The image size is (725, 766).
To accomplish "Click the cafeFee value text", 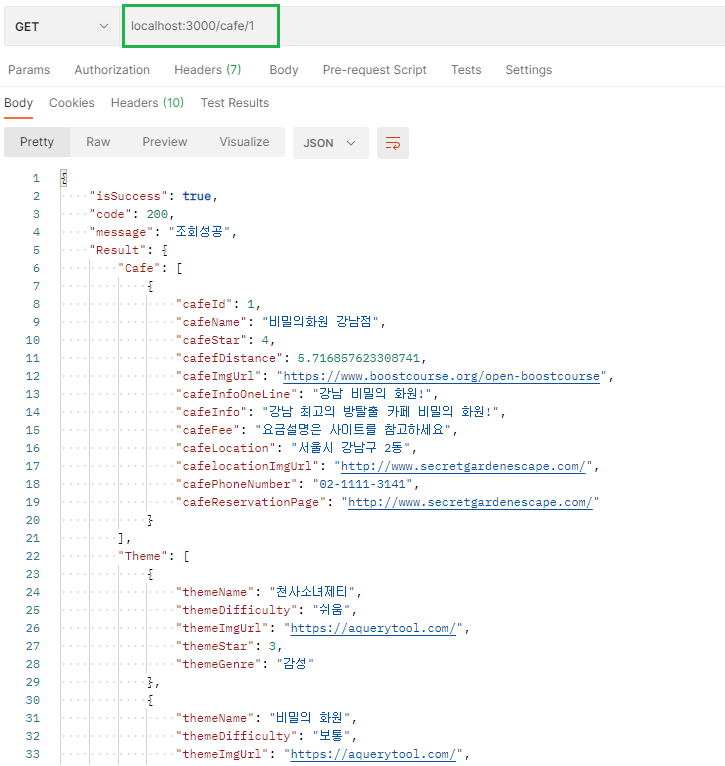I will coord(353,430).
